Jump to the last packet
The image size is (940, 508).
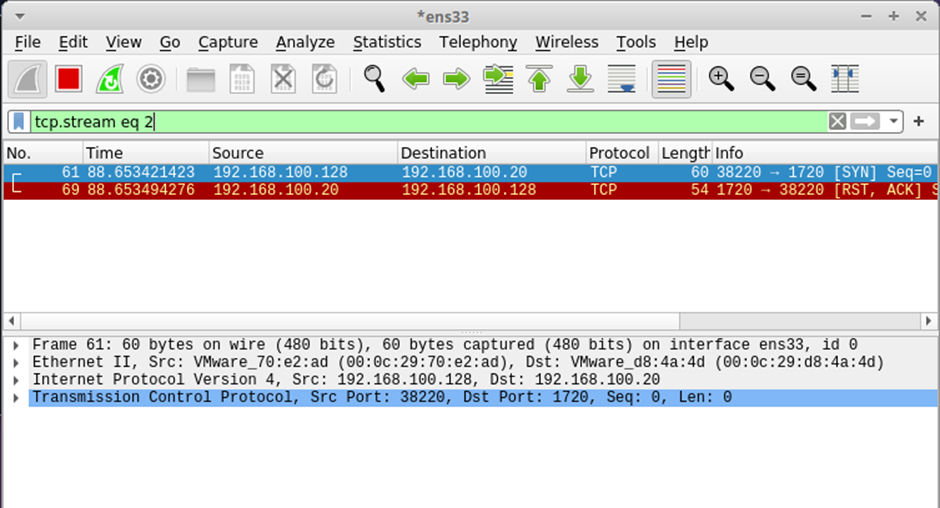(580, 79)
